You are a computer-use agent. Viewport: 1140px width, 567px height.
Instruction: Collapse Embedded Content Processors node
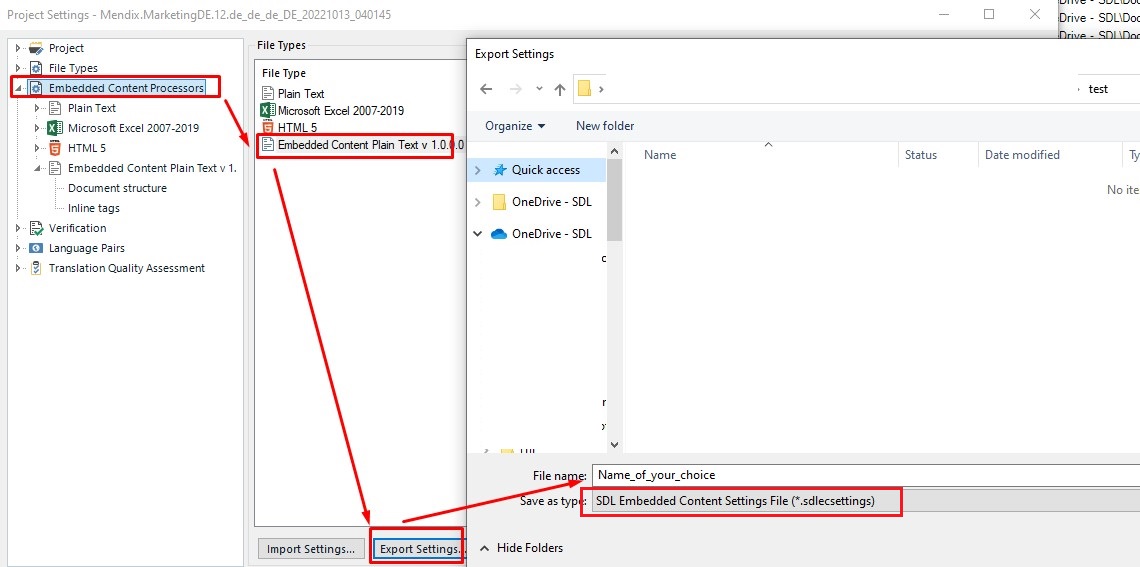pos(18,88)
